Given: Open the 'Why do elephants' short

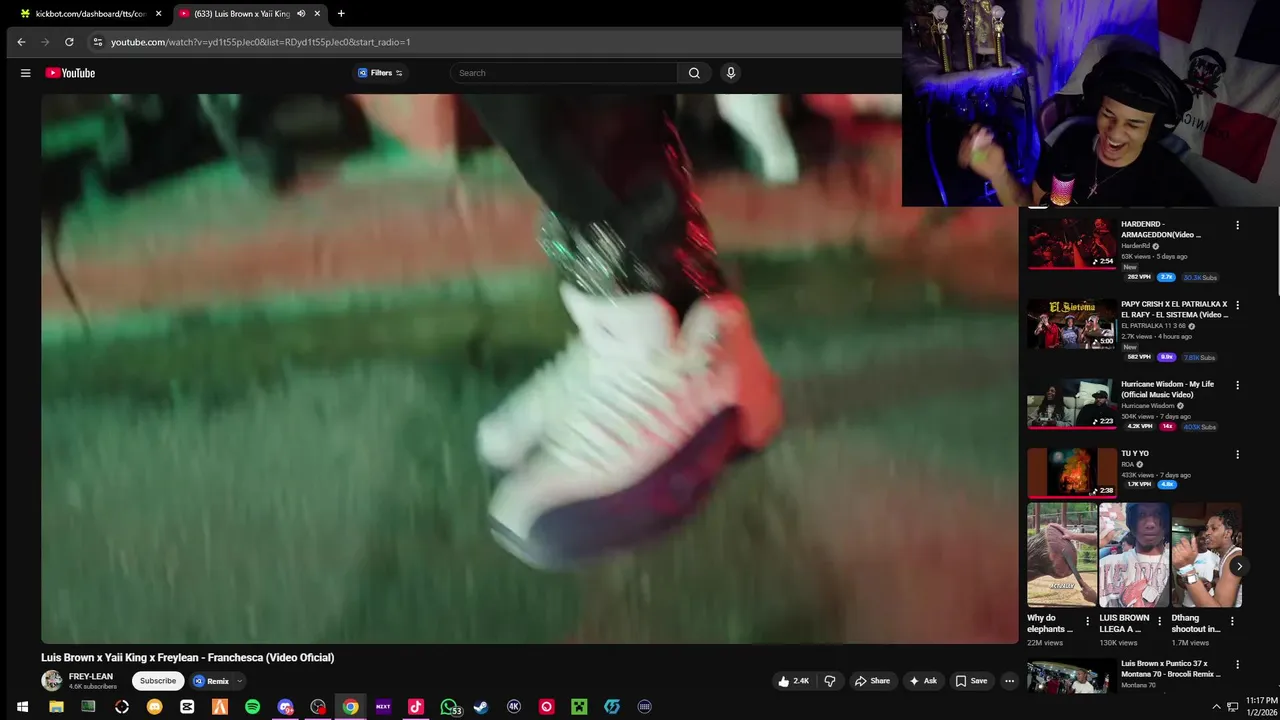Looking at the screenshot, I should 1062,555.
